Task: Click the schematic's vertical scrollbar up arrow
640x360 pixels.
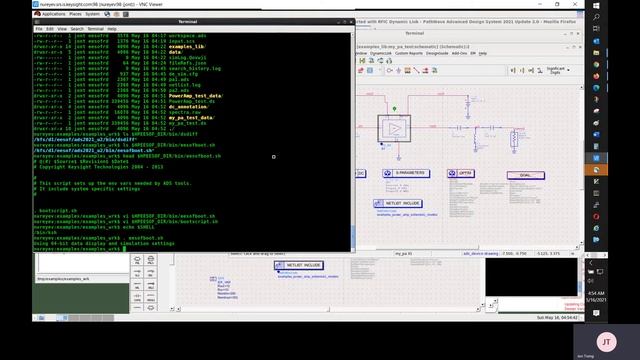Action: [581, 87]
